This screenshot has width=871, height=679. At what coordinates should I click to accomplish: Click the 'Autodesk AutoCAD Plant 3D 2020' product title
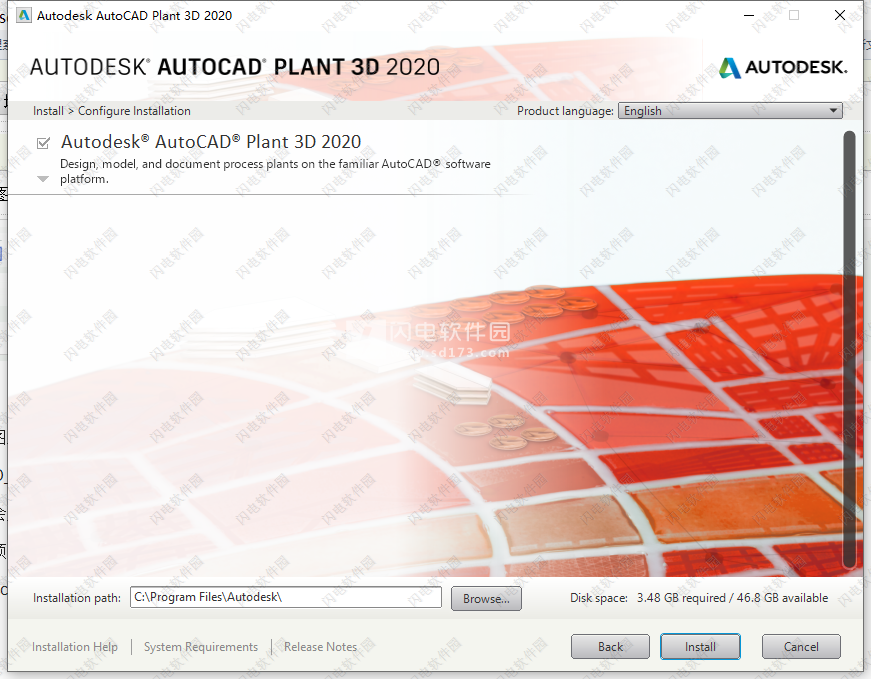tap(211, 142)
